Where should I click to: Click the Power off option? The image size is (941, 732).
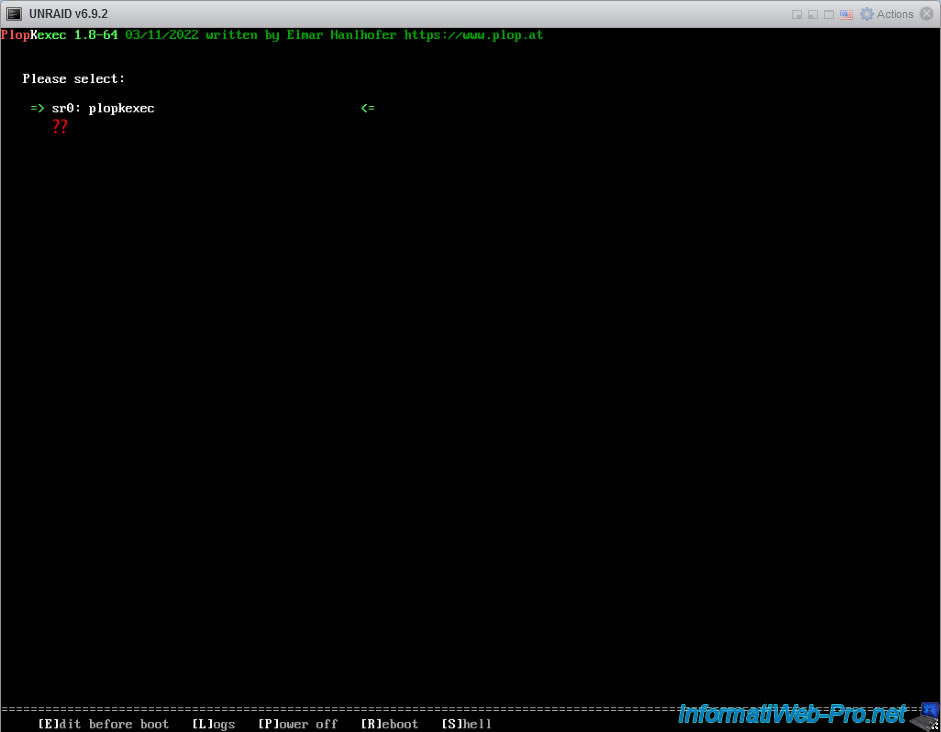[298, 724]
